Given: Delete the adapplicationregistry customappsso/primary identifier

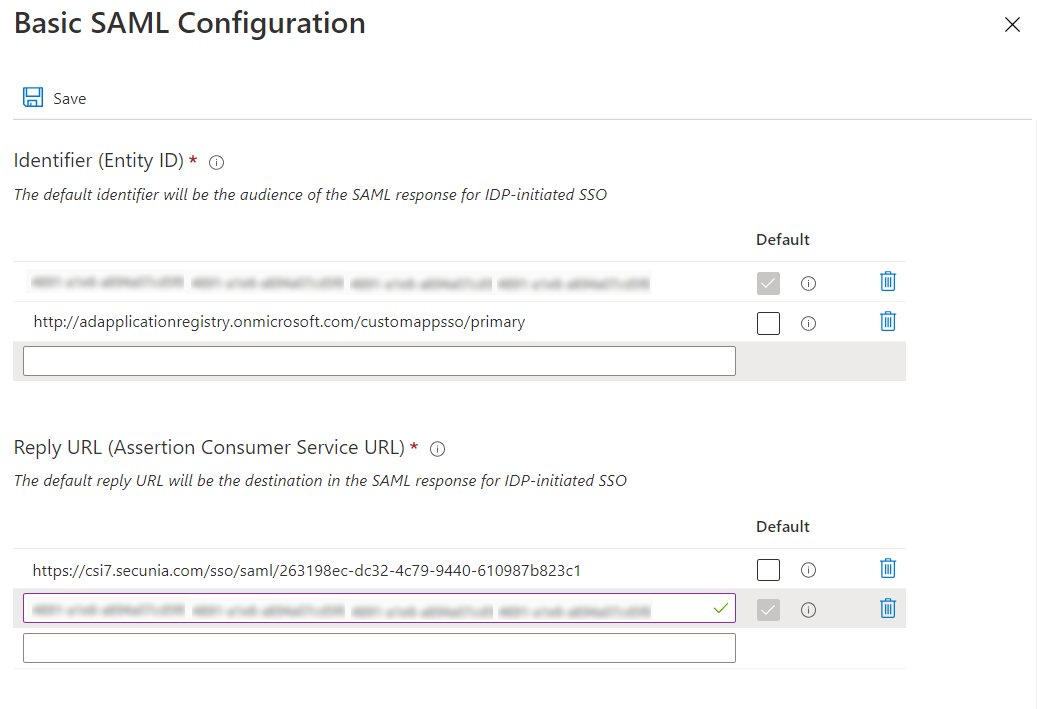Looking at the screenshot, I should point(887,322).
